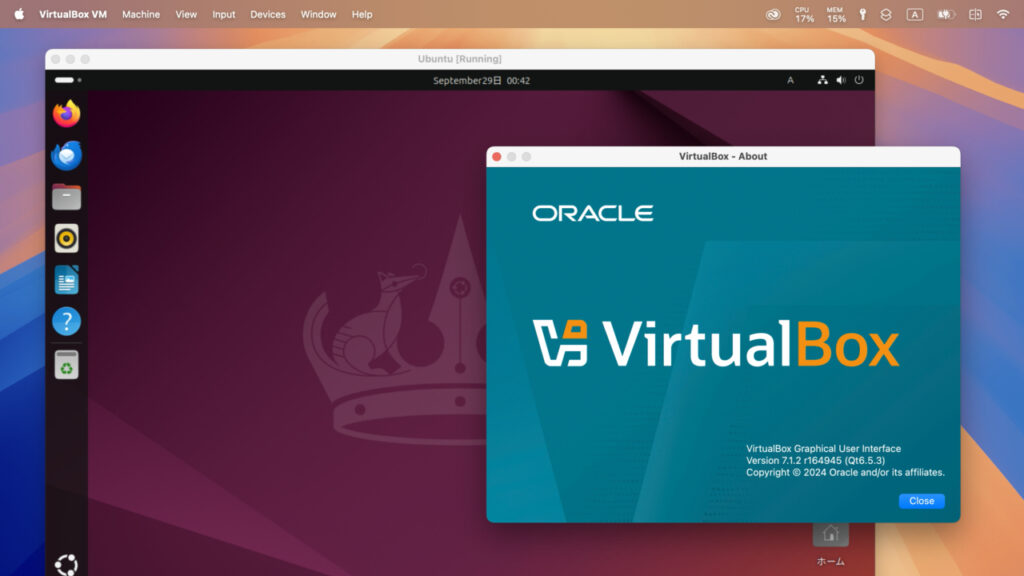Open Rhythmbox music player icon
1024x576 pixels.
click(66, 238)
